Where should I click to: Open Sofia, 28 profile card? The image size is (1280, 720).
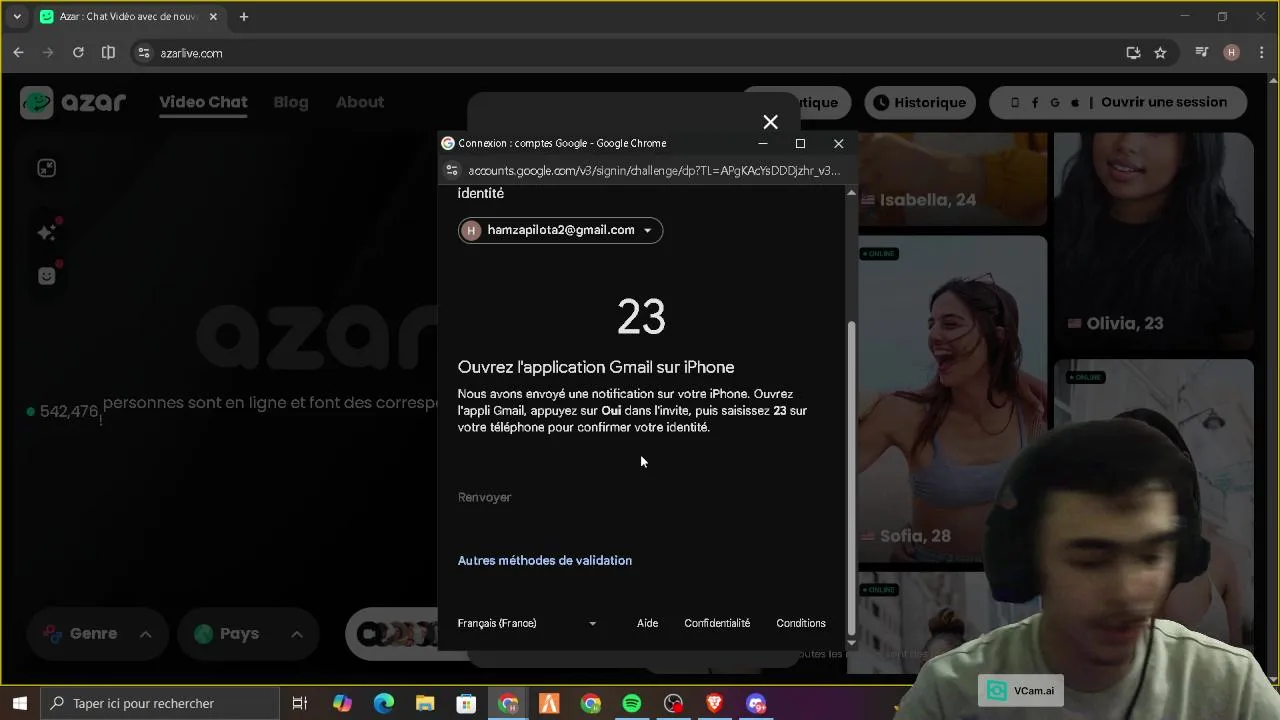[x=952, y=398]
